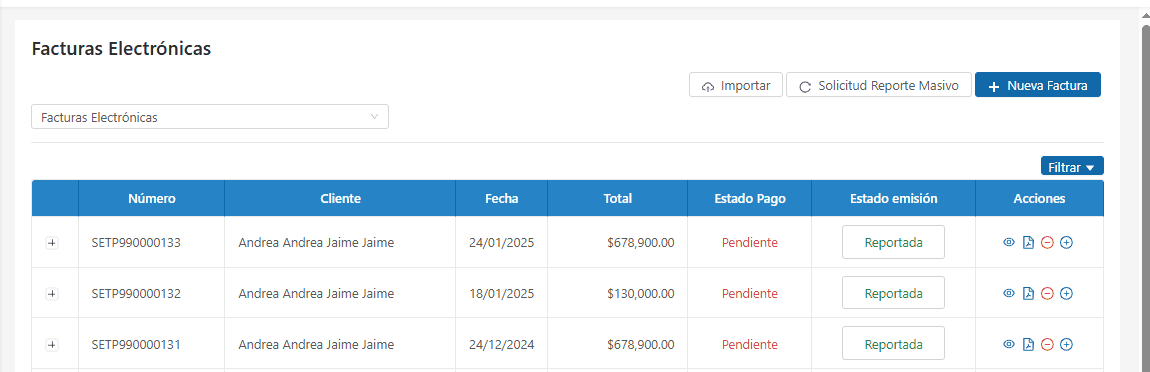
Task: Open PDF icon for invoice SETP990000132
Action: point(1028,293)
